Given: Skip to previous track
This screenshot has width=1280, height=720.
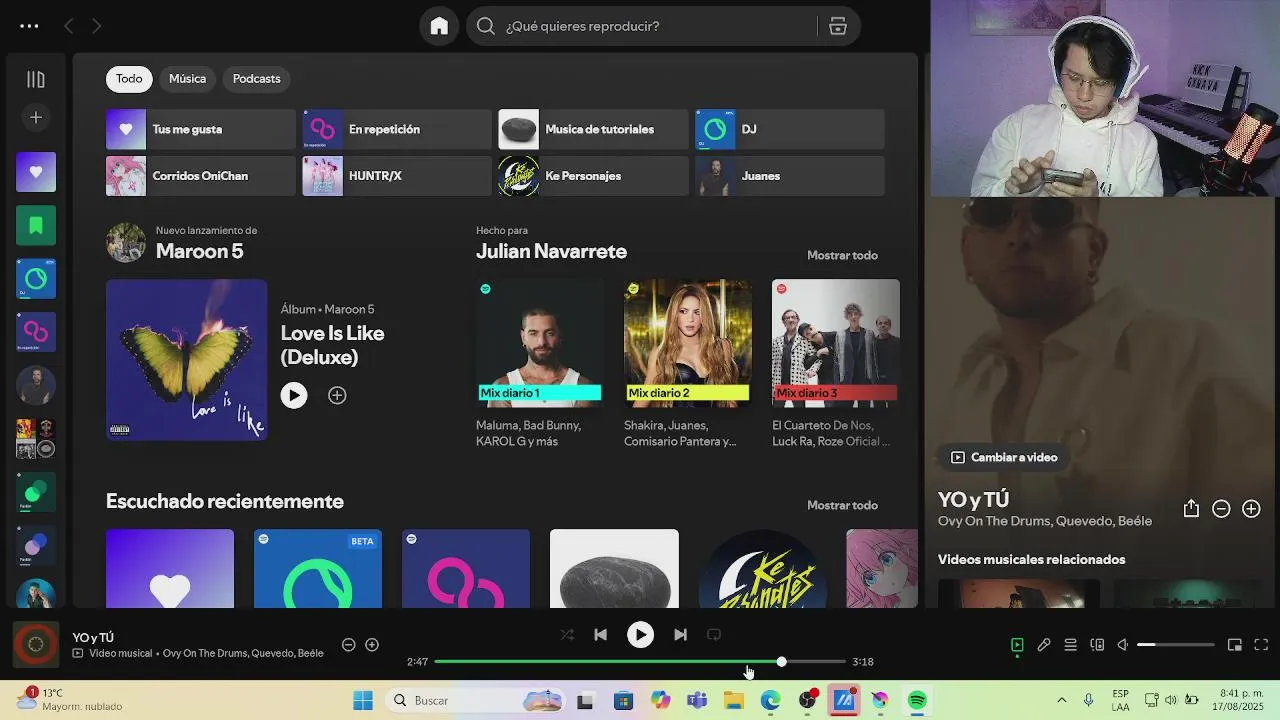Looking at the screenshot, I should tap(600, 634).
